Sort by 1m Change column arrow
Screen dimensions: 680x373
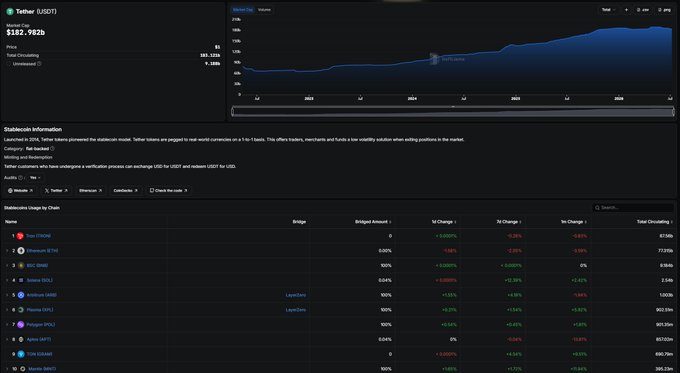coord(586,222)
